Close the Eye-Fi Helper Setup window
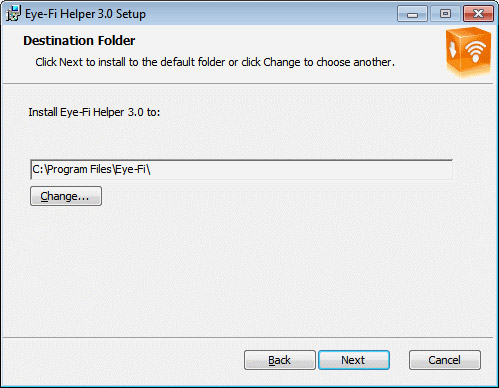Screen dimensions: 499x388 (478, 14)
